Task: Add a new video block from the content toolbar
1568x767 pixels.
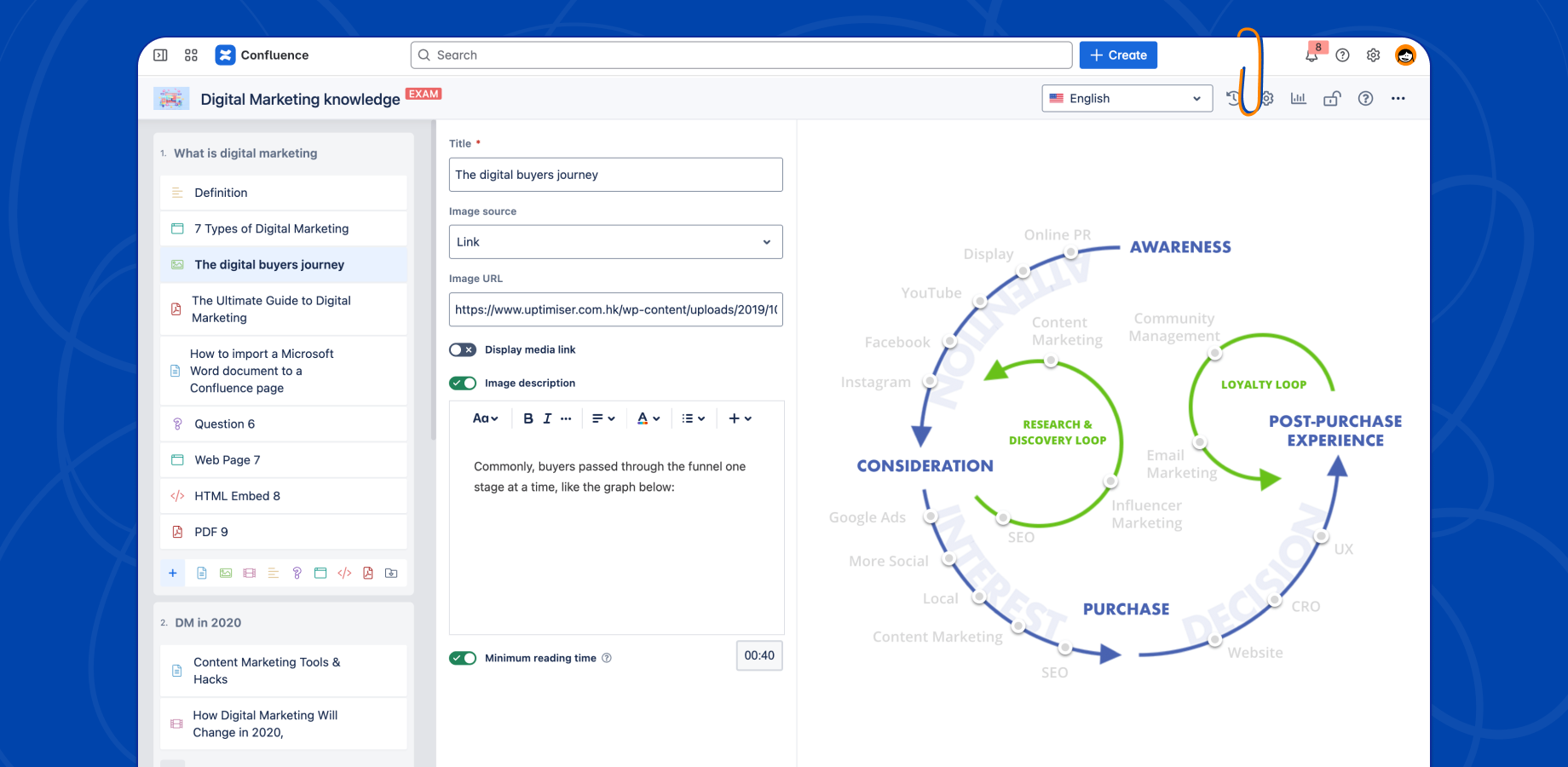Action: pyautogui.click(x=249, y=573)
